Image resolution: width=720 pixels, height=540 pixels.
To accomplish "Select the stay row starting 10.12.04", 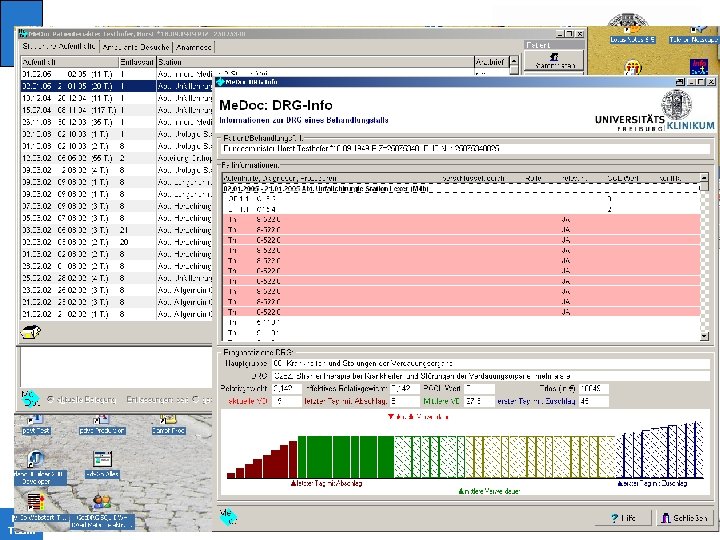I will (117, 98).
